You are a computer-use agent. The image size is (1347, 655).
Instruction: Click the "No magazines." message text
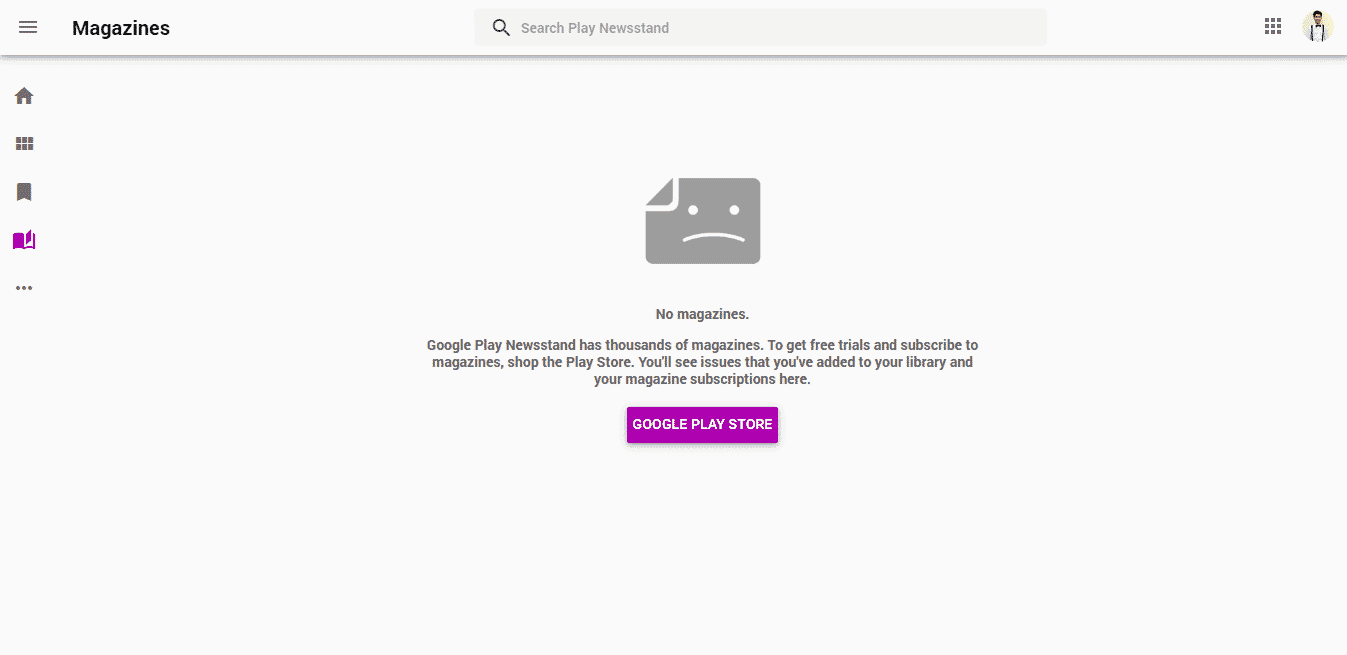[702, 314]
